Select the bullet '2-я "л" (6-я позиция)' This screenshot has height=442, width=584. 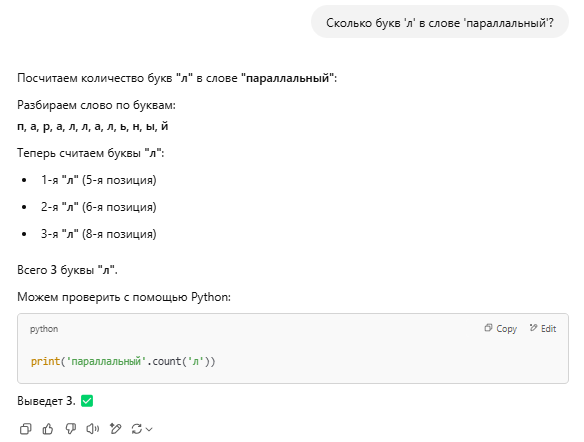(99, 207)
